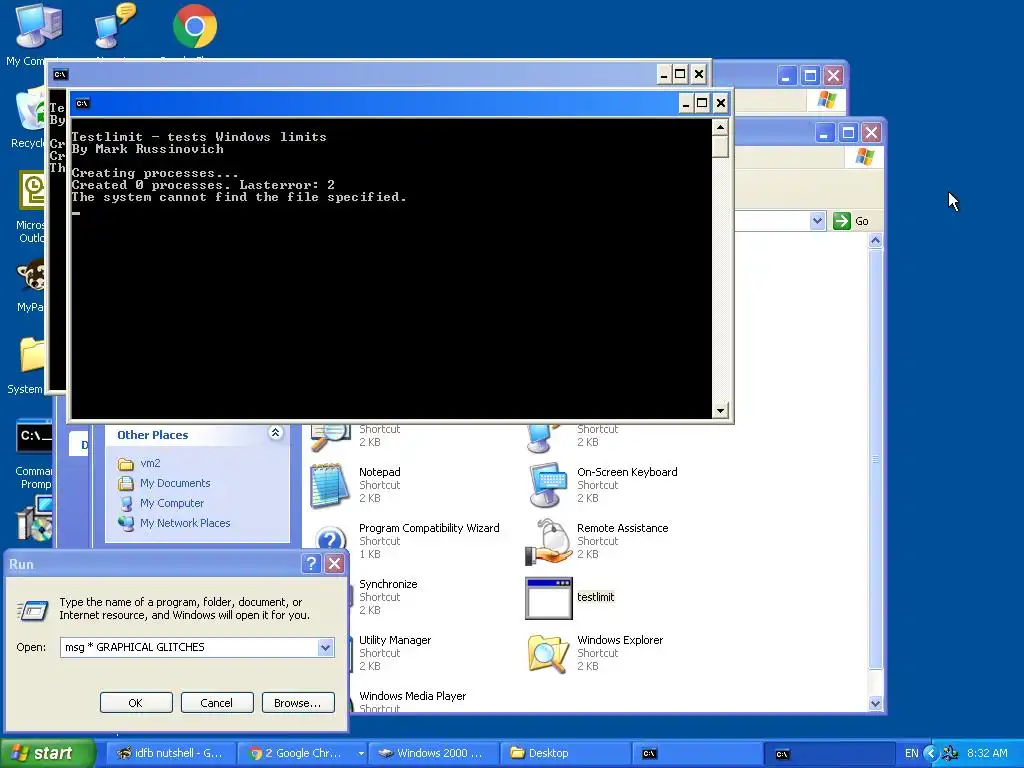
Task: Switch to first command prompt taskbar button
Action: (696, 753)
